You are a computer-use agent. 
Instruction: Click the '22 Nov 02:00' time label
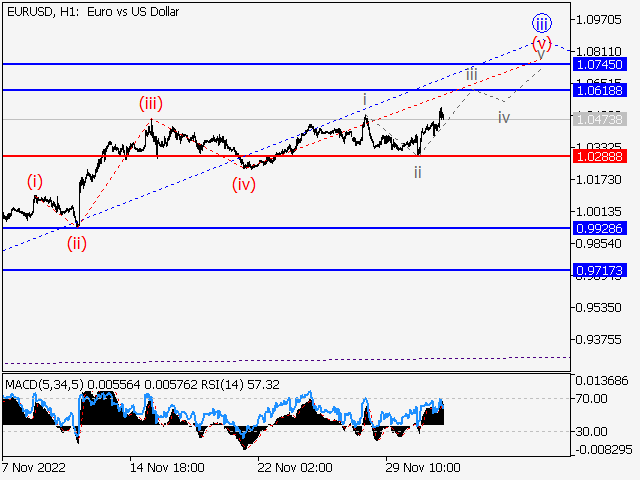[x=295, y=467]
